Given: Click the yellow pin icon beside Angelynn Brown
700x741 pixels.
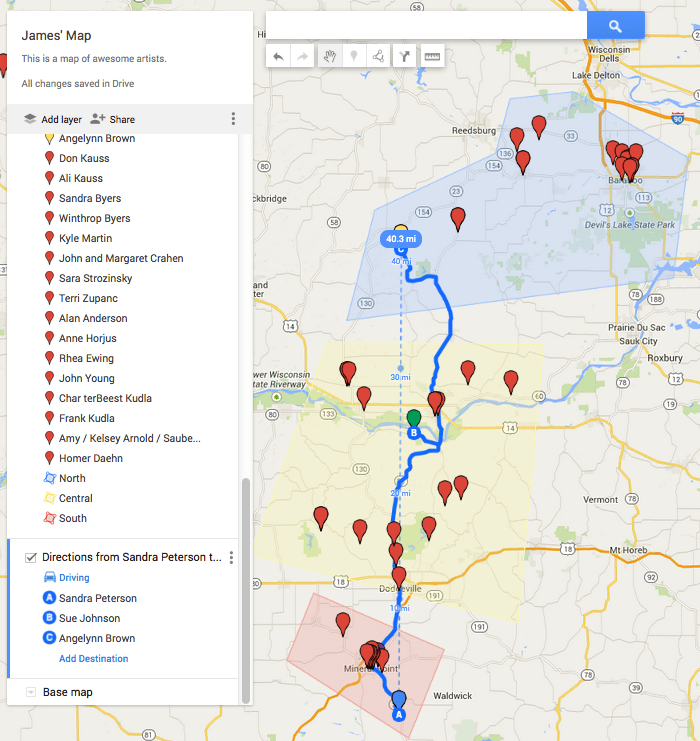Looking at the screenshot, I should click(x=49, y=139).
